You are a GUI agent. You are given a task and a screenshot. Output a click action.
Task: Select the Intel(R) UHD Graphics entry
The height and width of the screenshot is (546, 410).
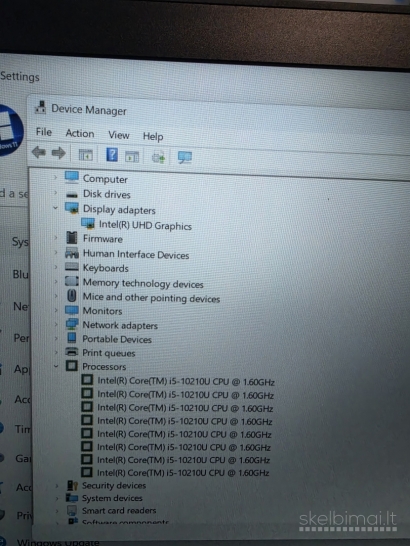145,225
